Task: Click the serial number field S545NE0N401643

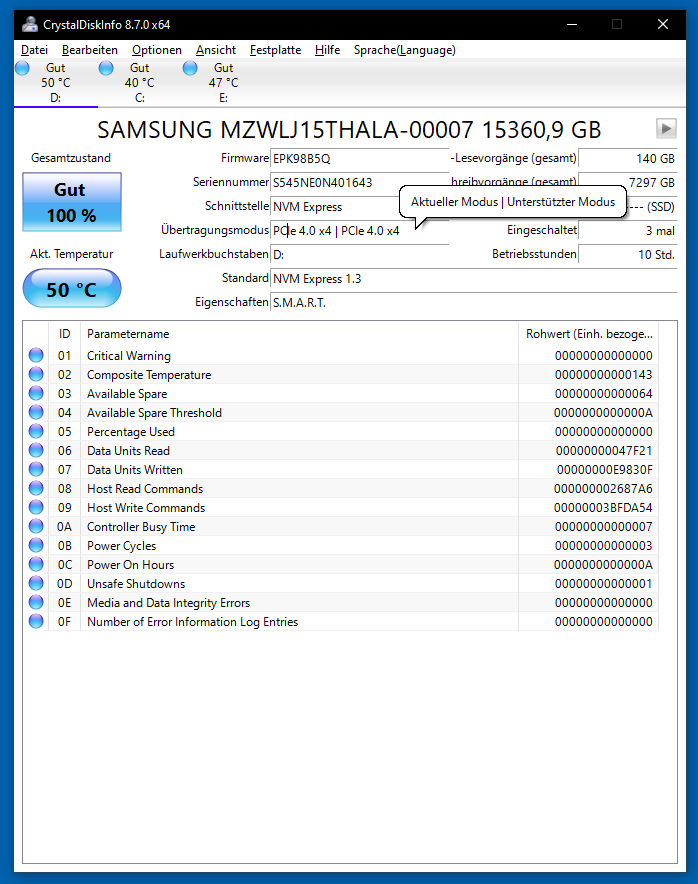Action: pyautogui.click(x=359, y=183)
